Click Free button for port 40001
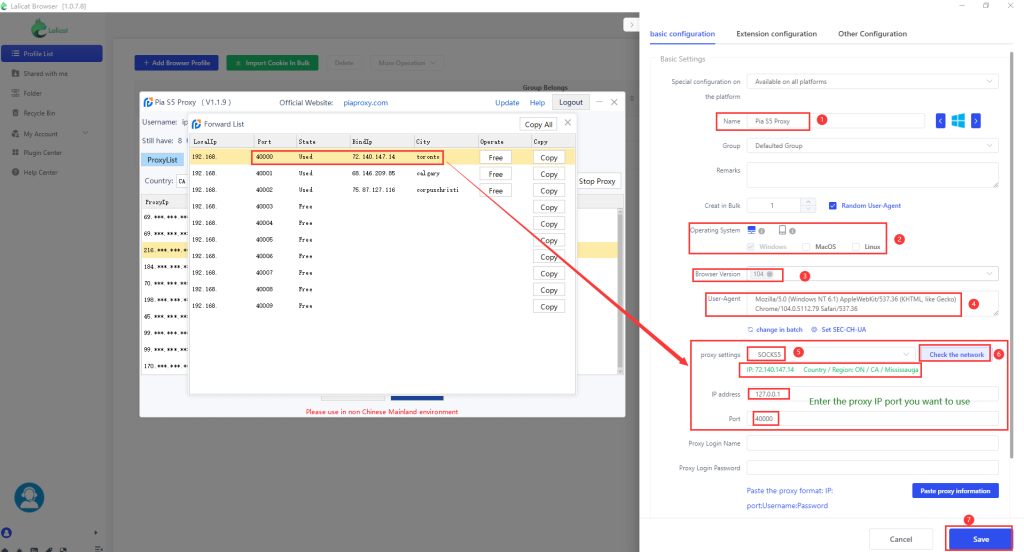 pyautogui.click(x=496, y=174)
